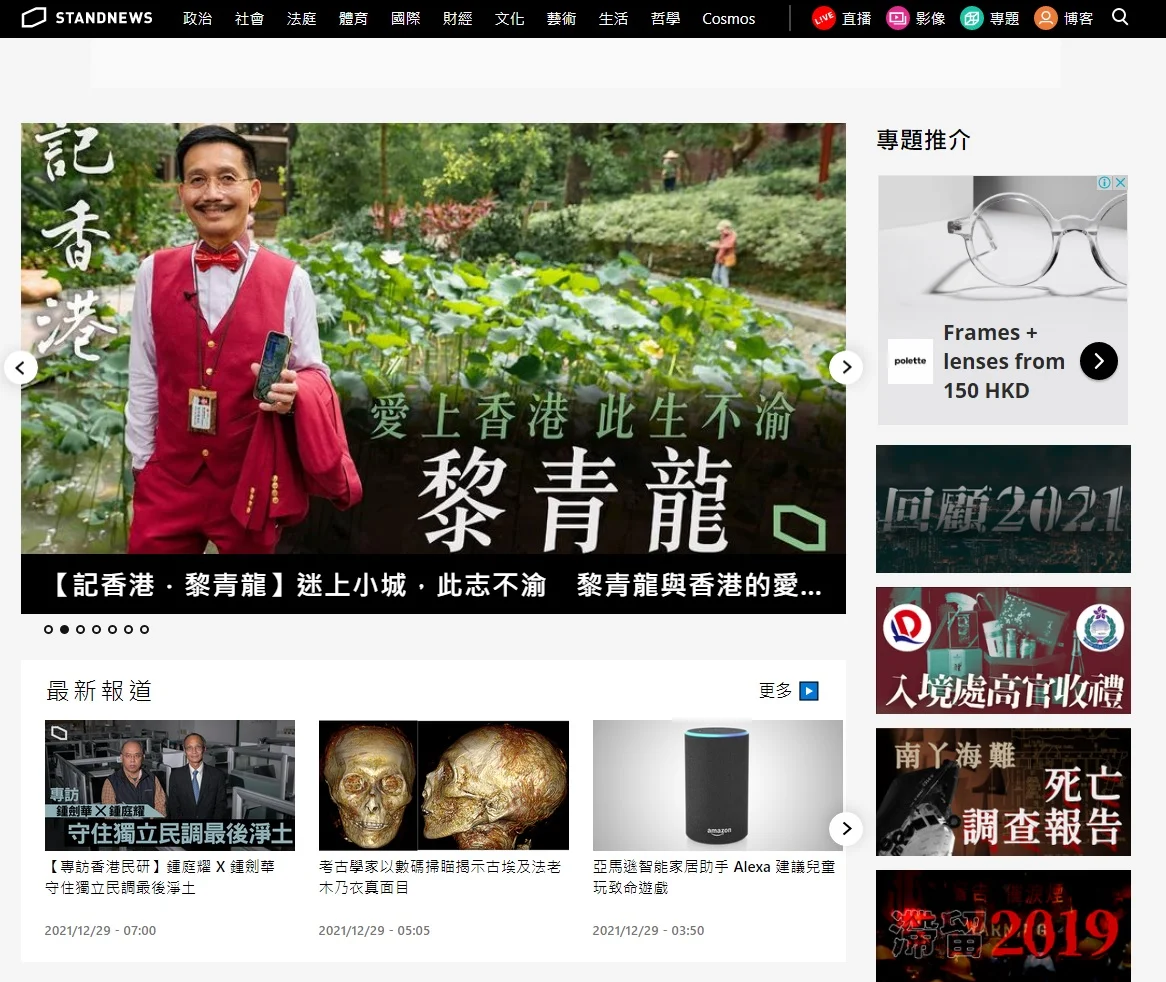The width and height of the screenshot is (1166, 982).
Task: Click the Stand News logo
Action: click(87, 18)
